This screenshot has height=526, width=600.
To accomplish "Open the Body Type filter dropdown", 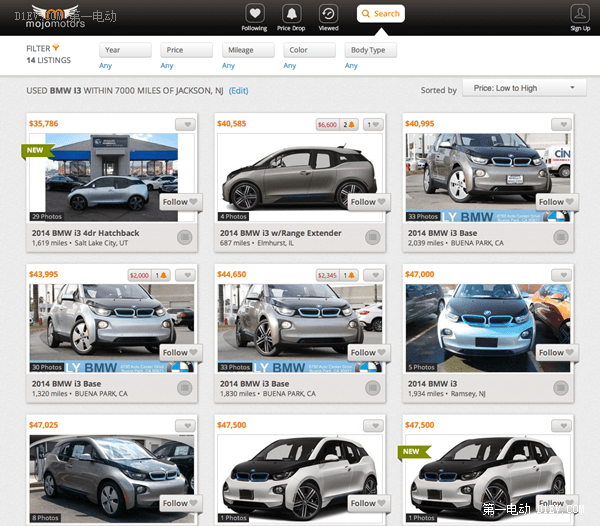I will point(371,50).
